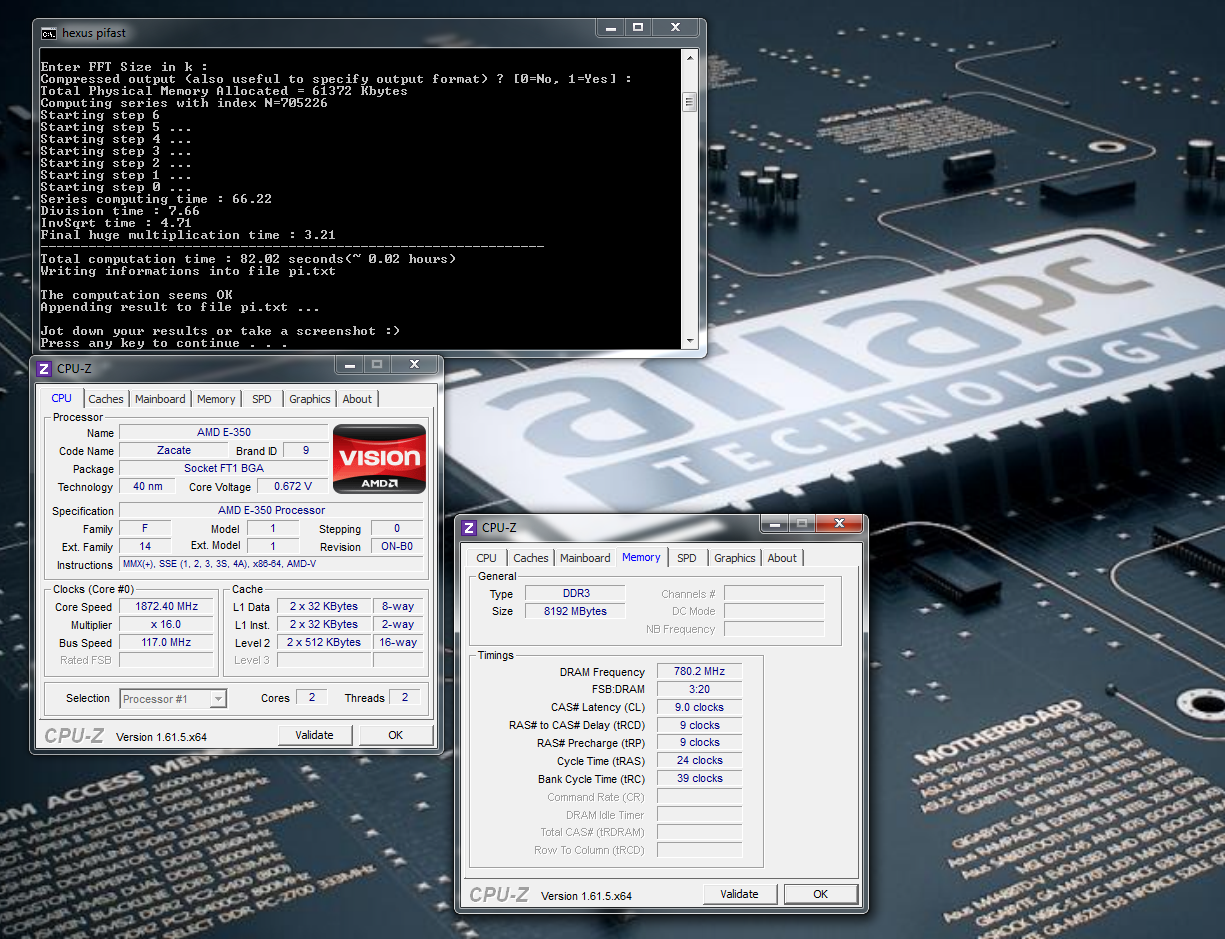This screenshot has width=1225, height=939.
Task: Click the Ext. Family value 14
Action: 145,546
